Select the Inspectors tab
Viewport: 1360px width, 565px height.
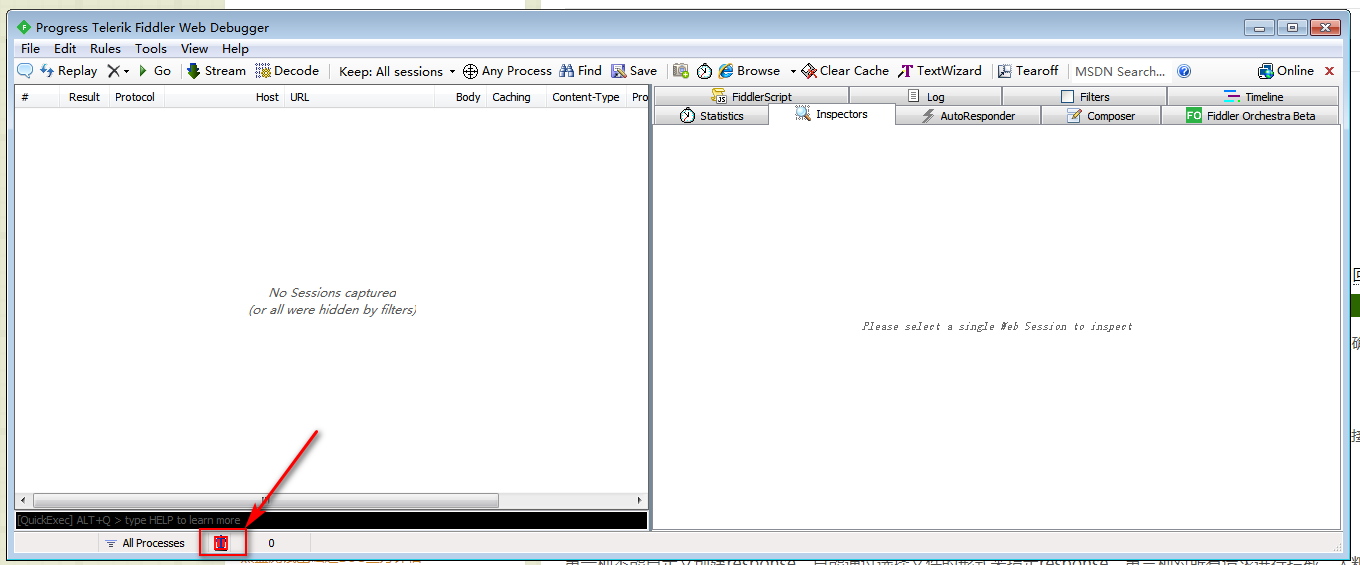[x=832, y=114]
